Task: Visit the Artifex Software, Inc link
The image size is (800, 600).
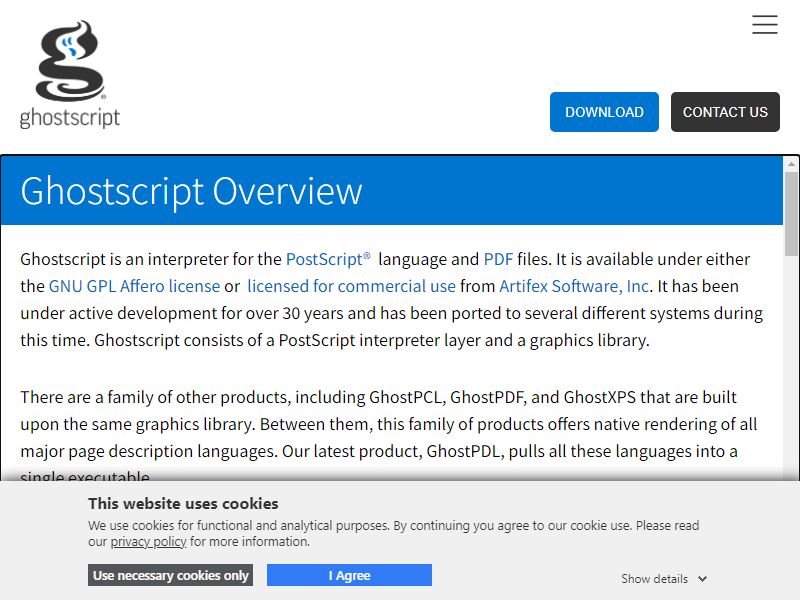Action: point(574,286)
